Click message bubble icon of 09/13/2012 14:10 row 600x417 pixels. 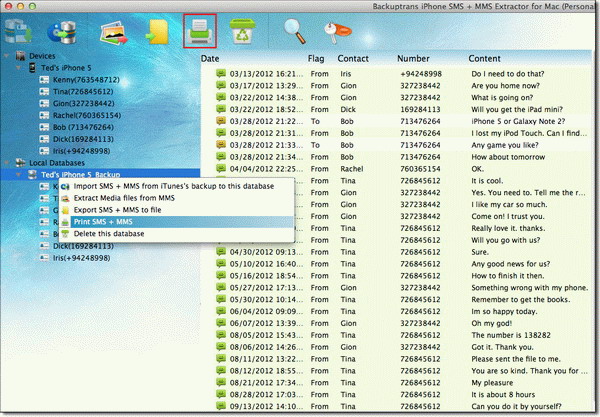pyautogui.click(x=221, y=406)
